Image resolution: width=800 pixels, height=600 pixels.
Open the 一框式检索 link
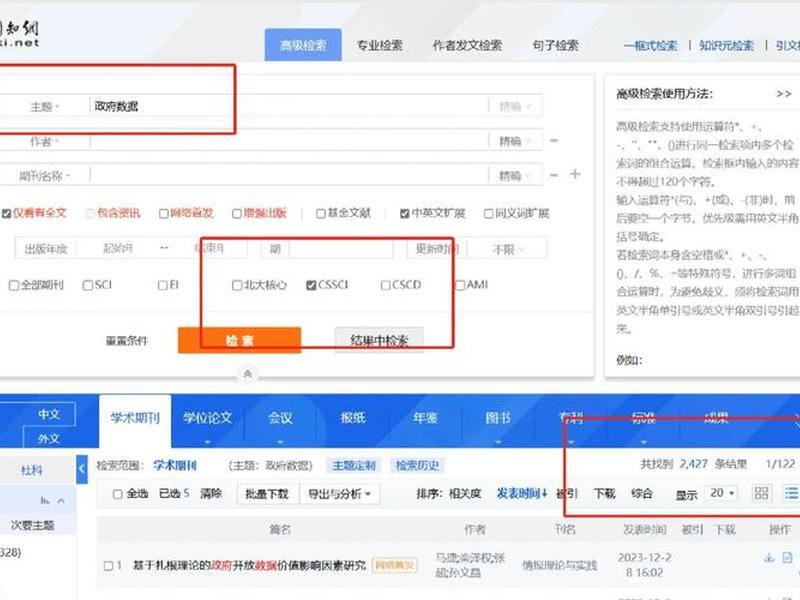point(651,46)
